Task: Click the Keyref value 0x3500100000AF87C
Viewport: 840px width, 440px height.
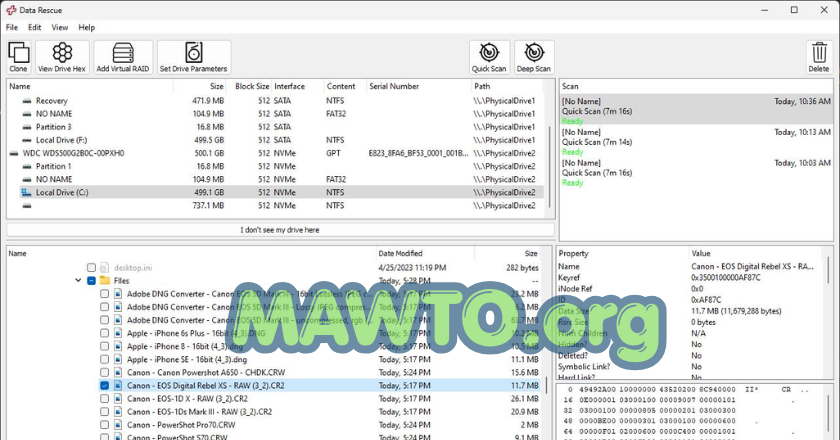Action: tap(725, 278)
